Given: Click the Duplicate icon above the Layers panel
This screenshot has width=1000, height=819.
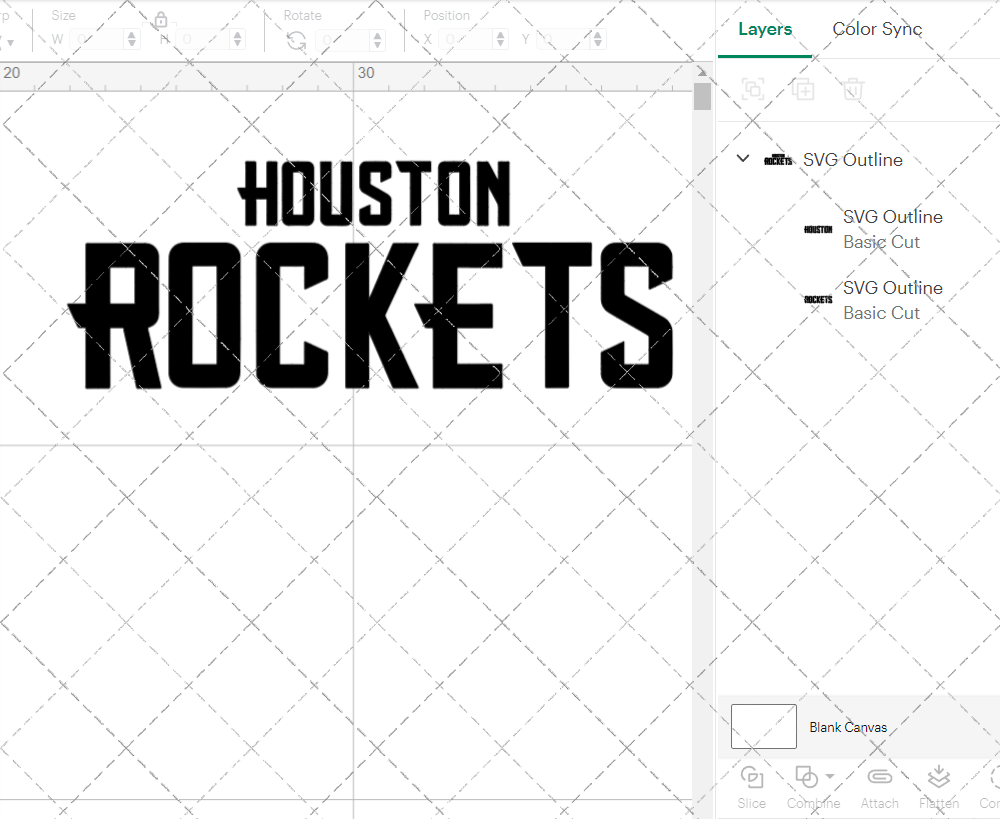Looking at the screenshot, I should (x=803, y=89).
